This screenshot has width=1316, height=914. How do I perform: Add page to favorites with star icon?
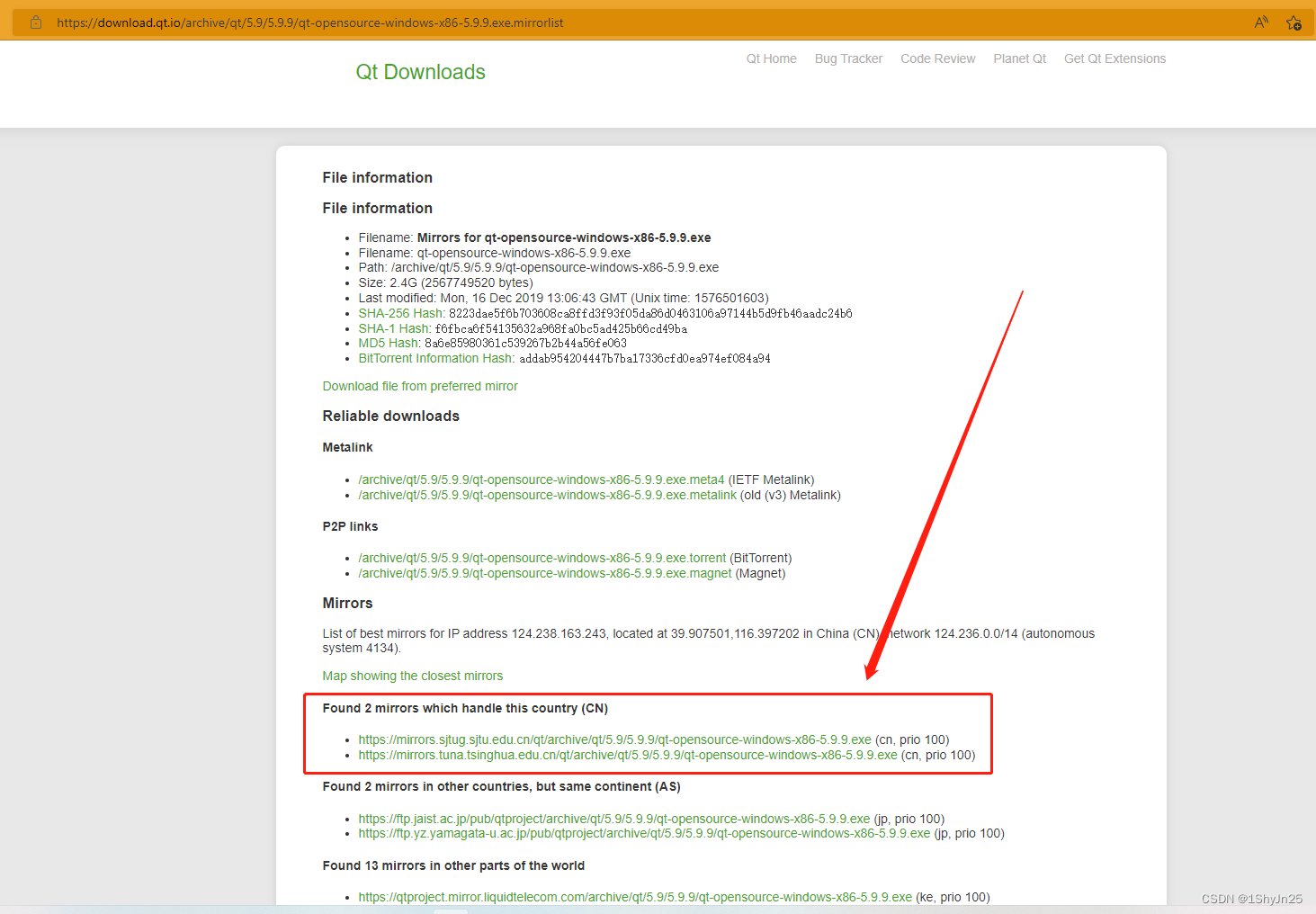coord(1294,22)
